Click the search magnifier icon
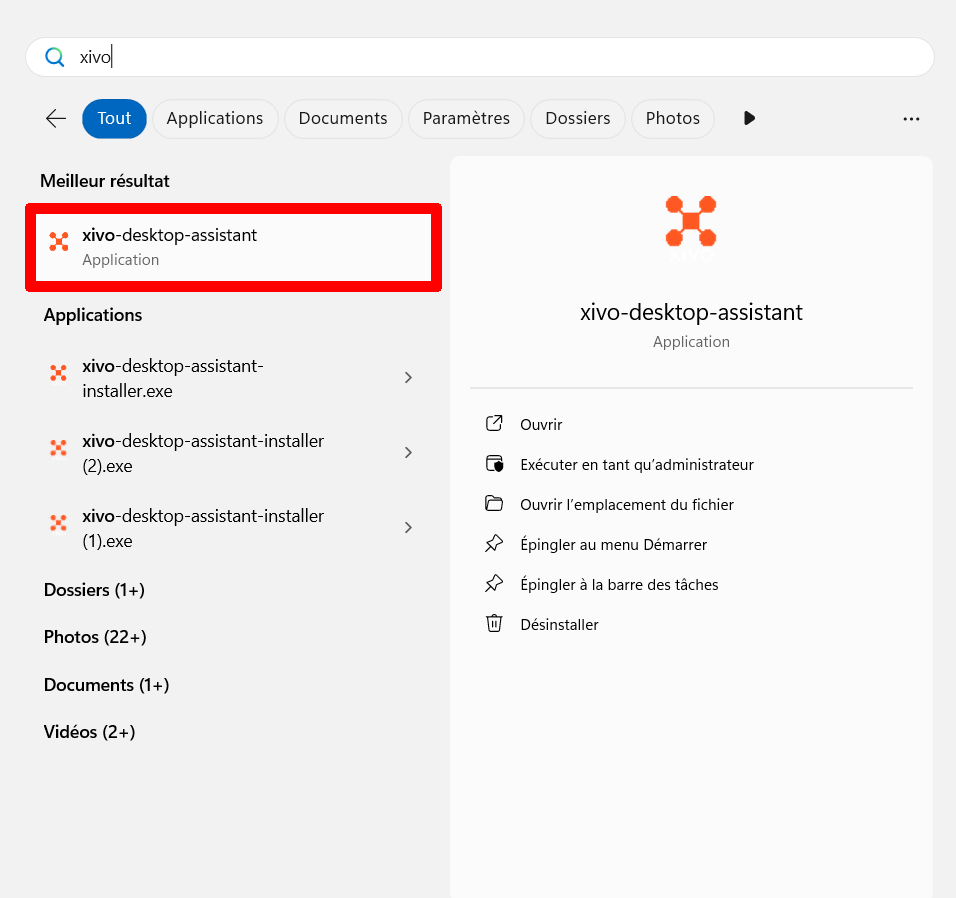The image size is (956, 898). click(55, 57)
